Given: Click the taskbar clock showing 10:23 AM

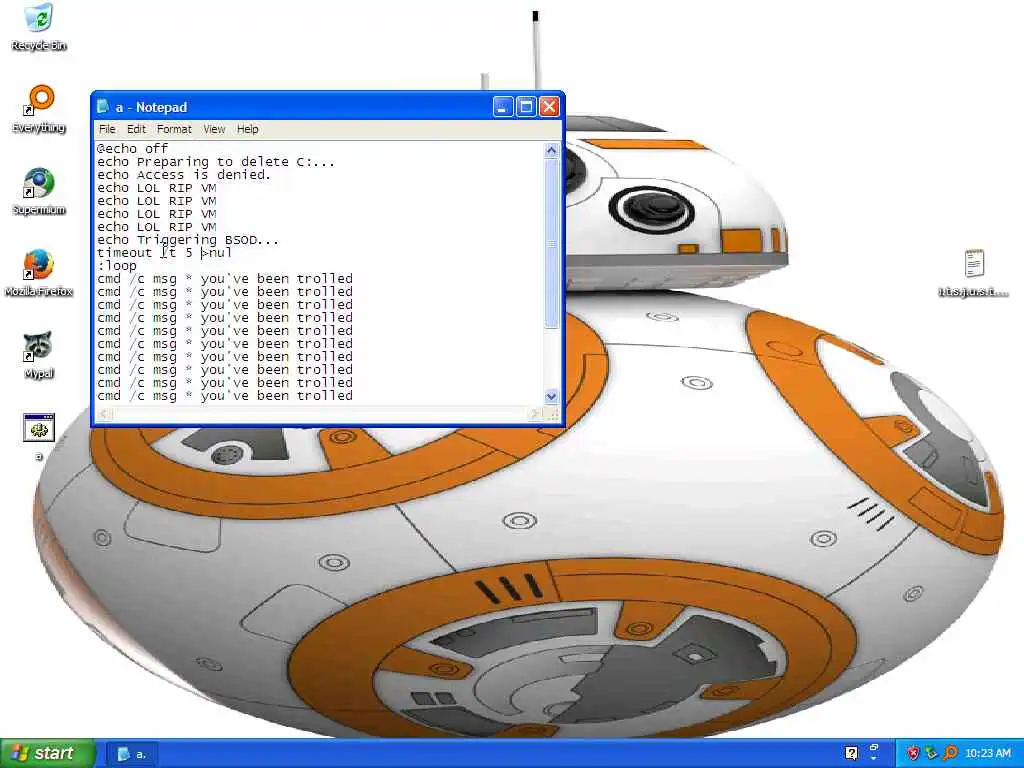Looking at the screenshot, I should (x=987, y=753).
